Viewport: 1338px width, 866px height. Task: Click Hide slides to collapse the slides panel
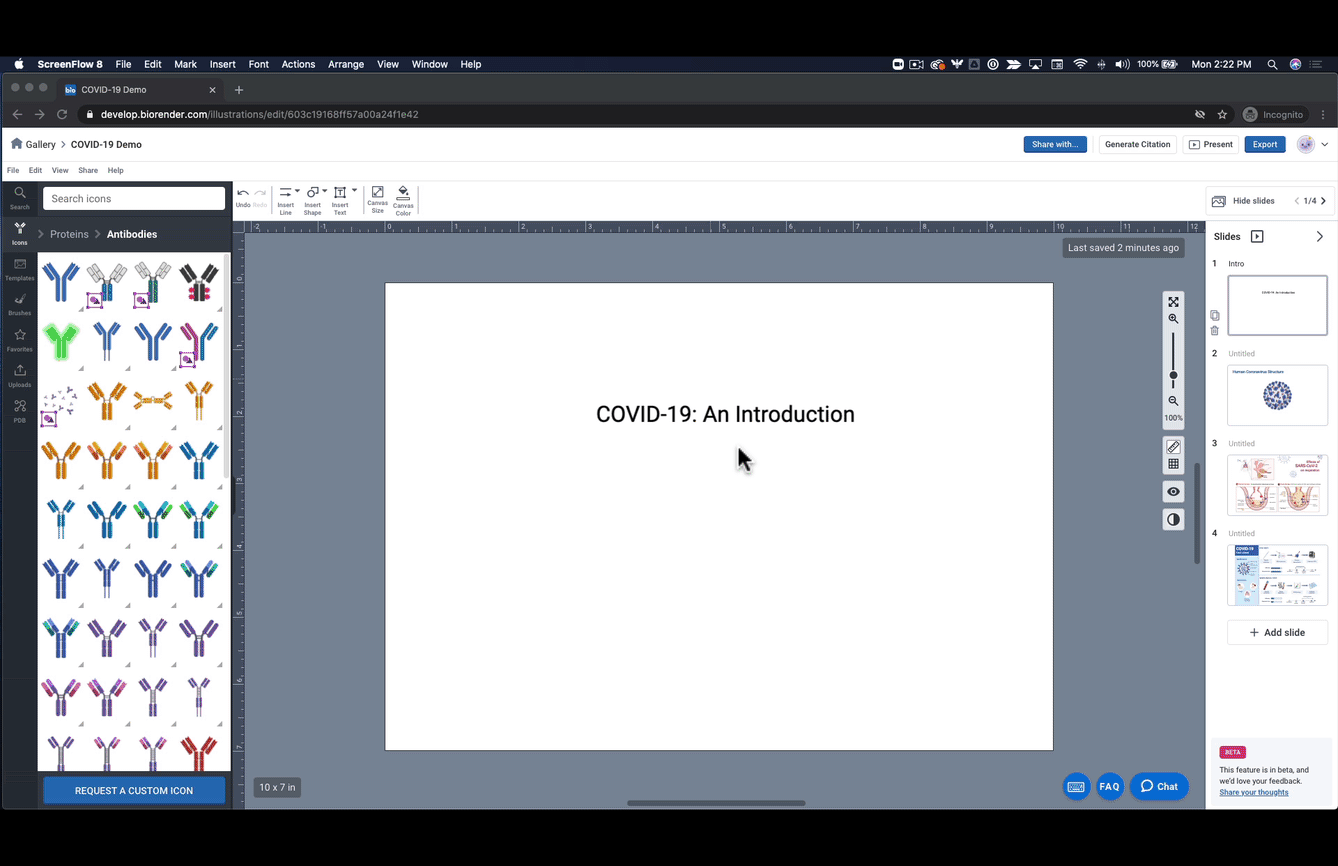[1246, 200]
